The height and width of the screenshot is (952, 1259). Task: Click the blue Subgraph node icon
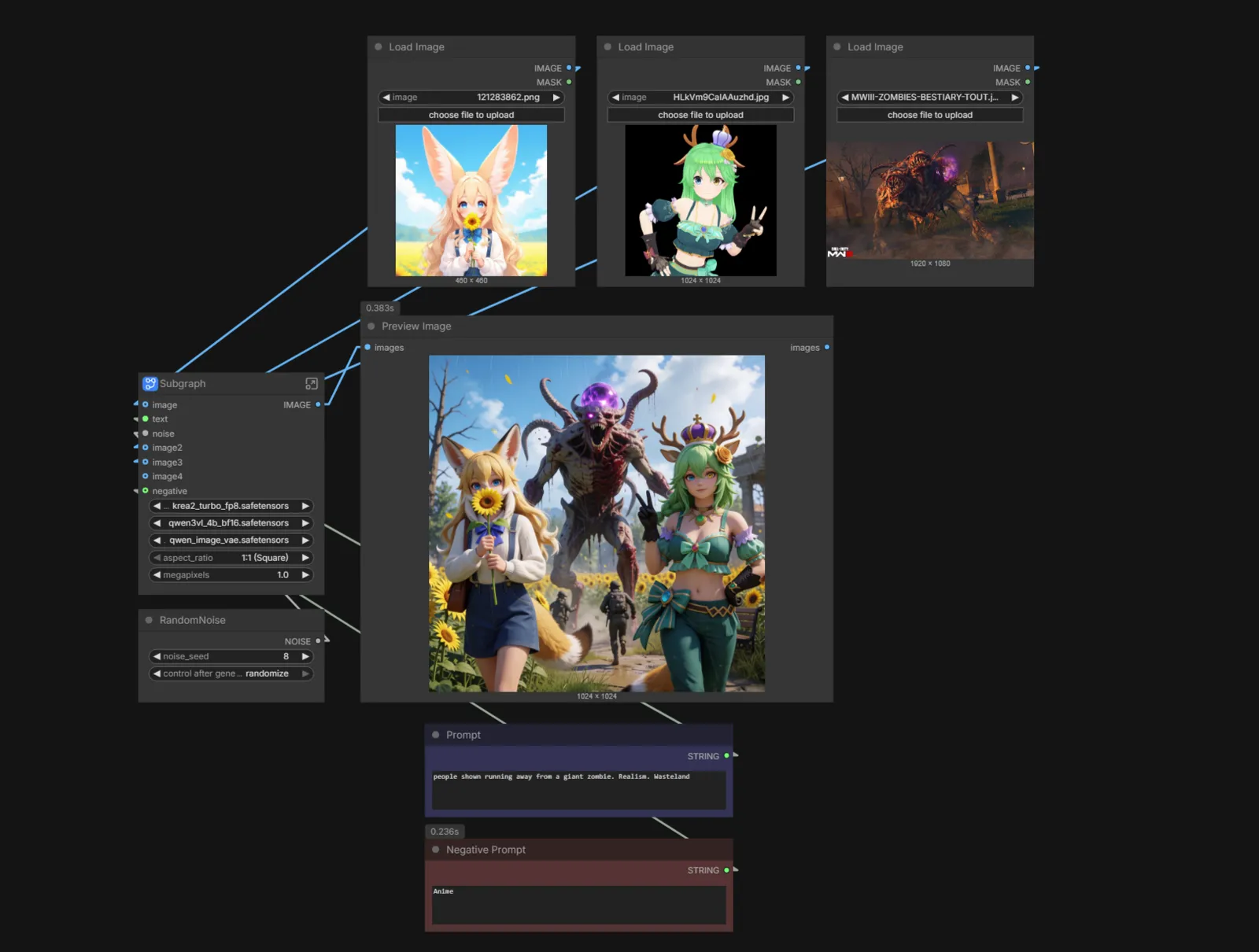[150, 383]
